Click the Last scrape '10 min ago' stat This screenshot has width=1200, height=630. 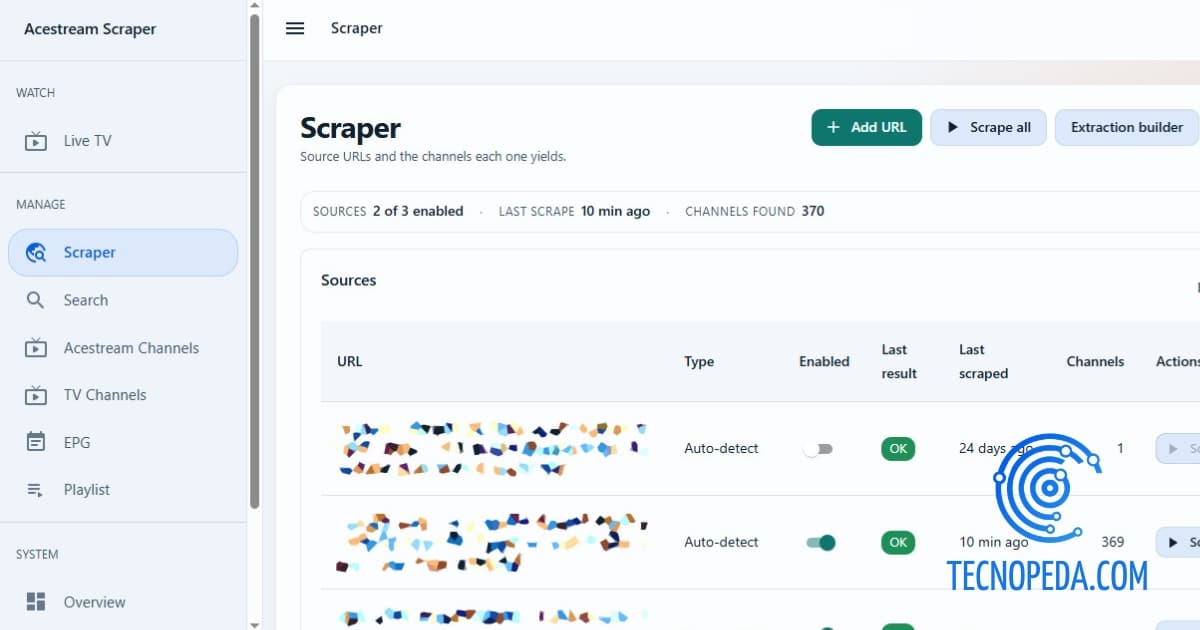(615, 212)
